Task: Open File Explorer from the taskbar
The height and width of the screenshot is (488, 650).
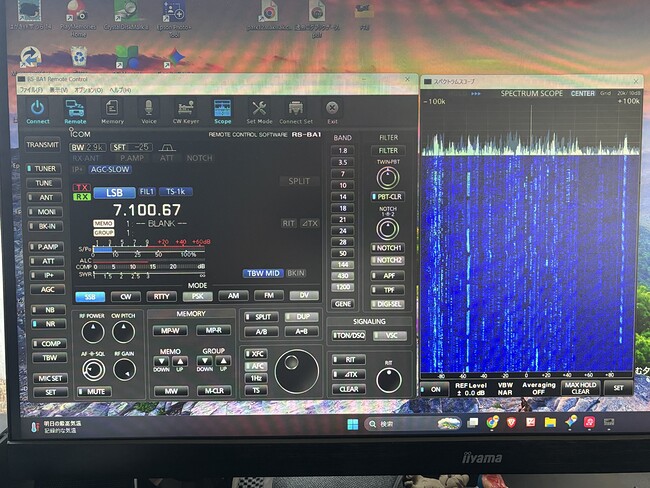Action: click(550, 422)
